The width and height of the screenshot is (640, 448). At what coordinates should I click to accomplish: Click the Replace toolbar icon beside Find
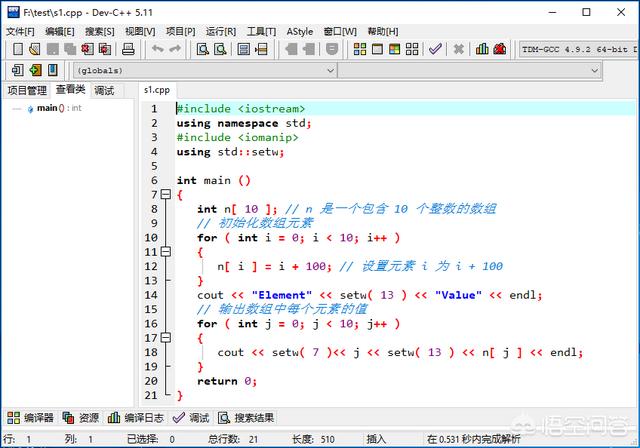(220, 49)
